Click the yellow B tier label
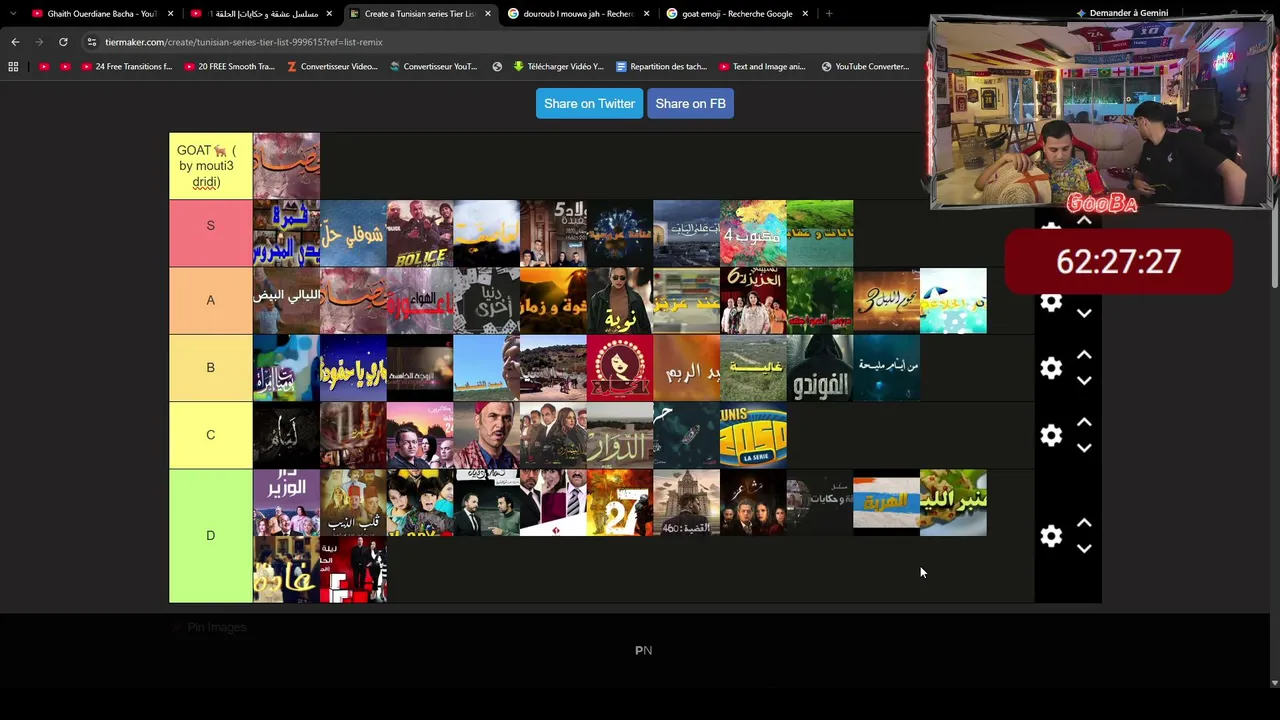This screenshot has height=720, width=1280. click(210, 368)
